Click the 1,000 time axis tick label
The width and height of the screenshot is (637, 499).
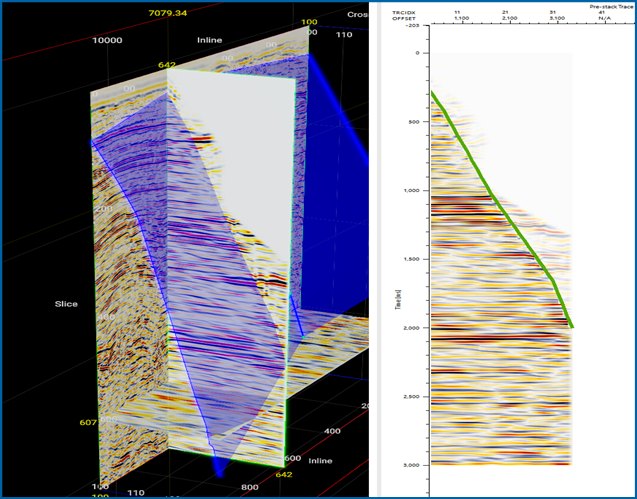pos(412,190)
